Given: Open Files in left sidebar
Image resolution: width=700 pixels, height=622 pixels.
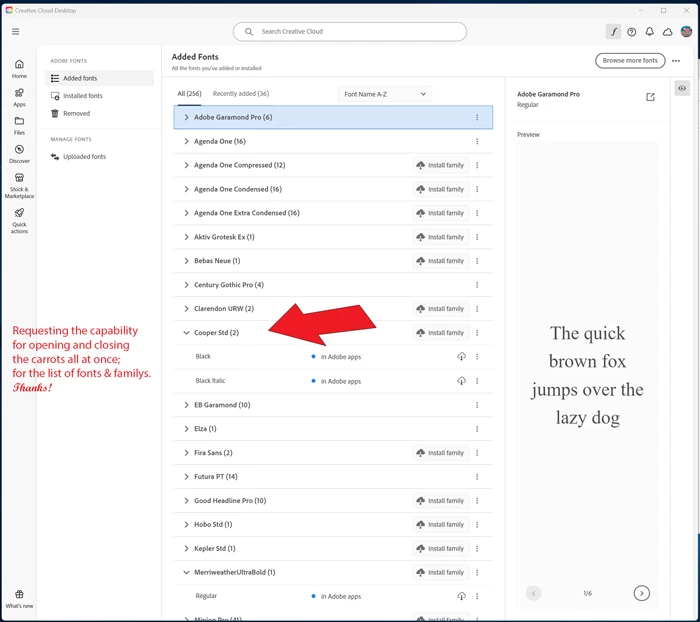Looking at the screenshot, I should (19, 126).
